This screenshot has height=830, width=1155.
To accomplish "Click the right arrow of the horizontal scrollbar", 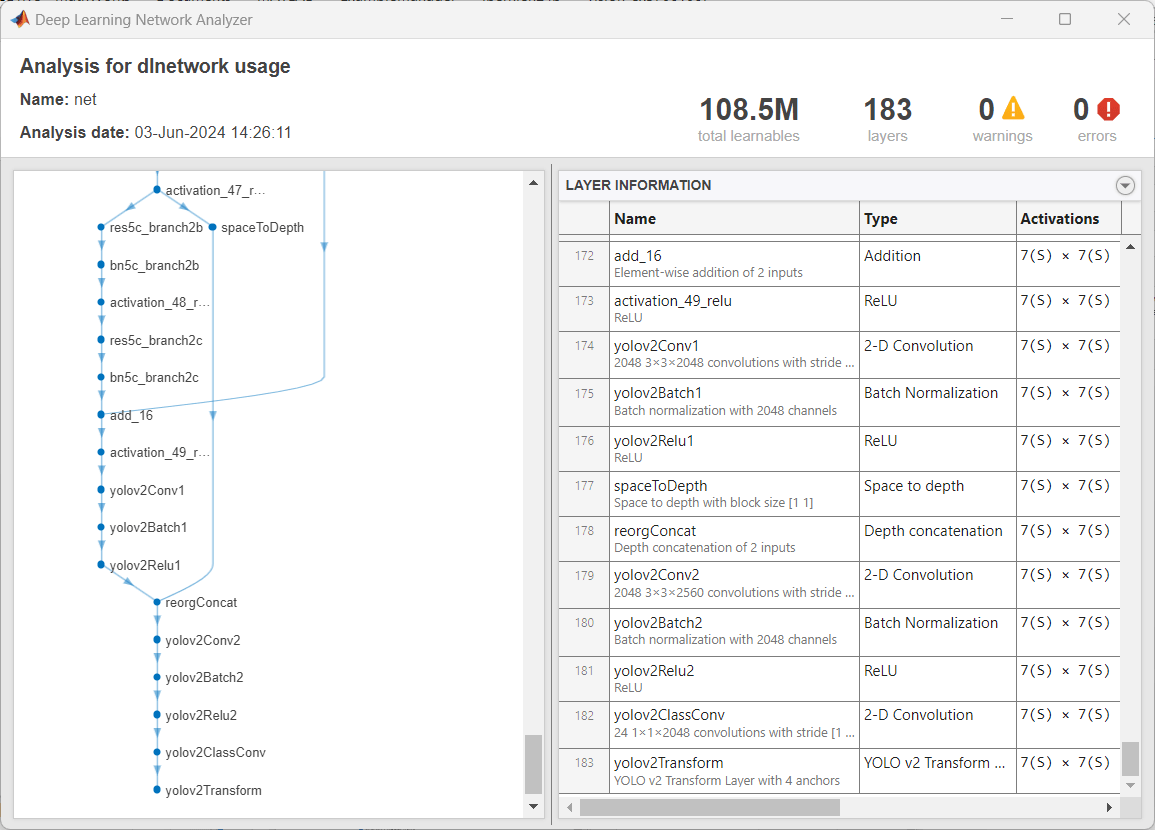I will coord(1109,807).
